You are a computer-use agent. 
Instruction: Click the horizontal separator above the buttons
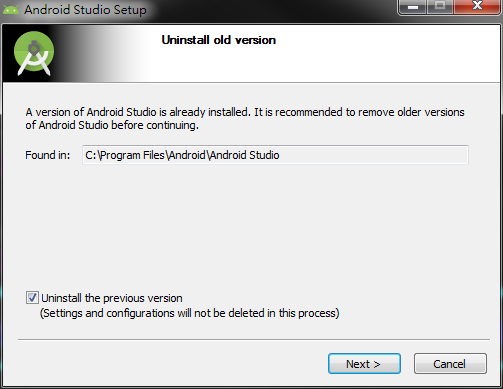coord(254,340)
